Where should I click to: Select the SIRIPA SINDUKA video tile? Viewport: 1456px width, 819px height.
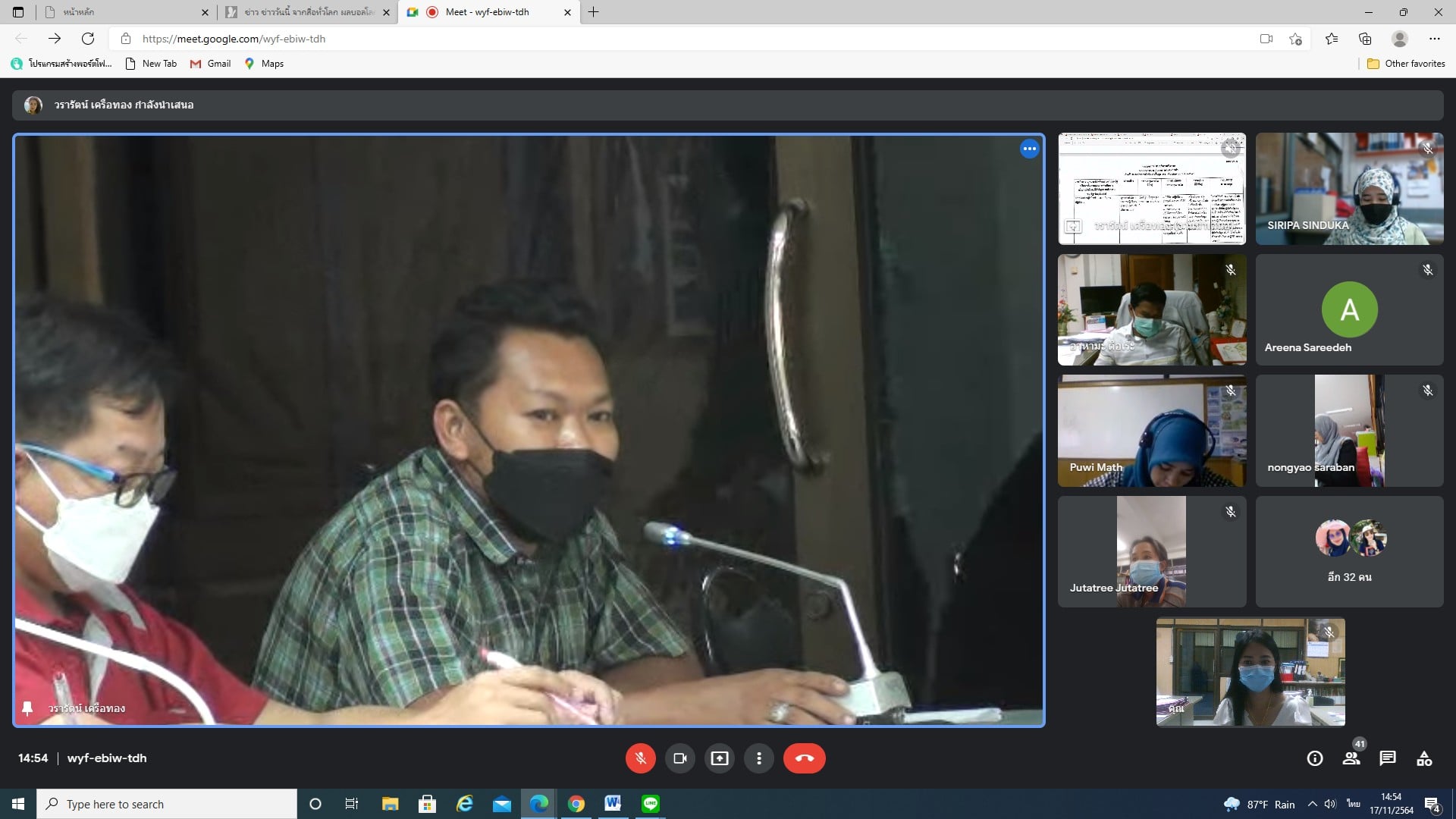[x=1349, y=189]
